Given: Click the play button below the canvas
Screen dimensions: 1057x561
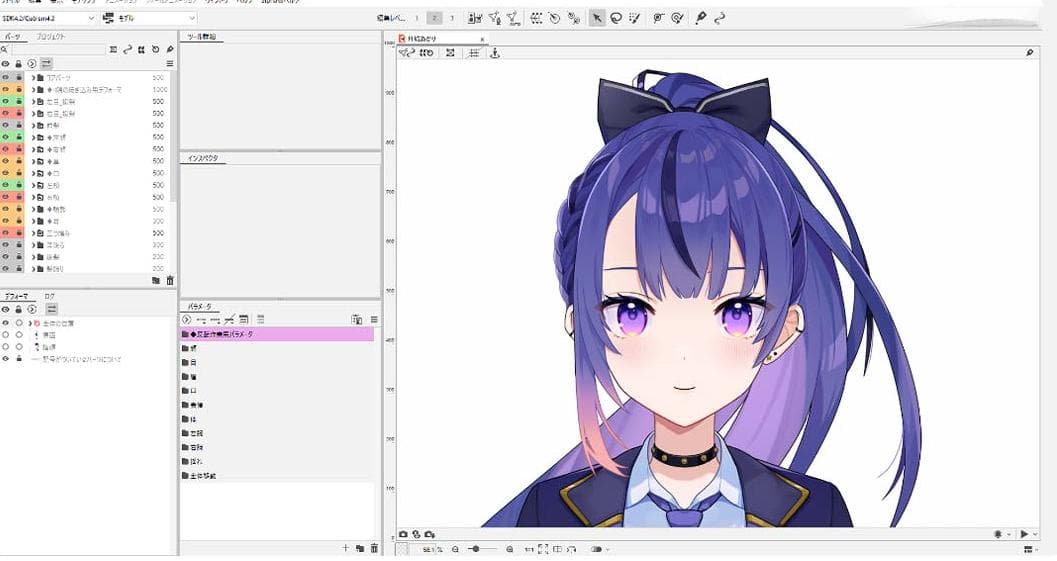Looking at the screenshot, I should pyautogui.click(x=1023, y=534).
